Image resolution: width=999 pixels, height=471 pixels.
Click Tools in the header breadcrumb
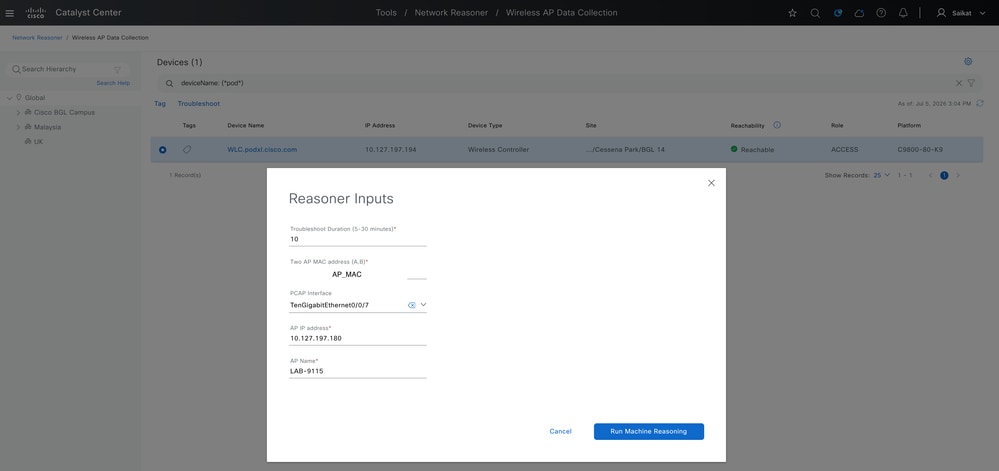coord(386,13)
